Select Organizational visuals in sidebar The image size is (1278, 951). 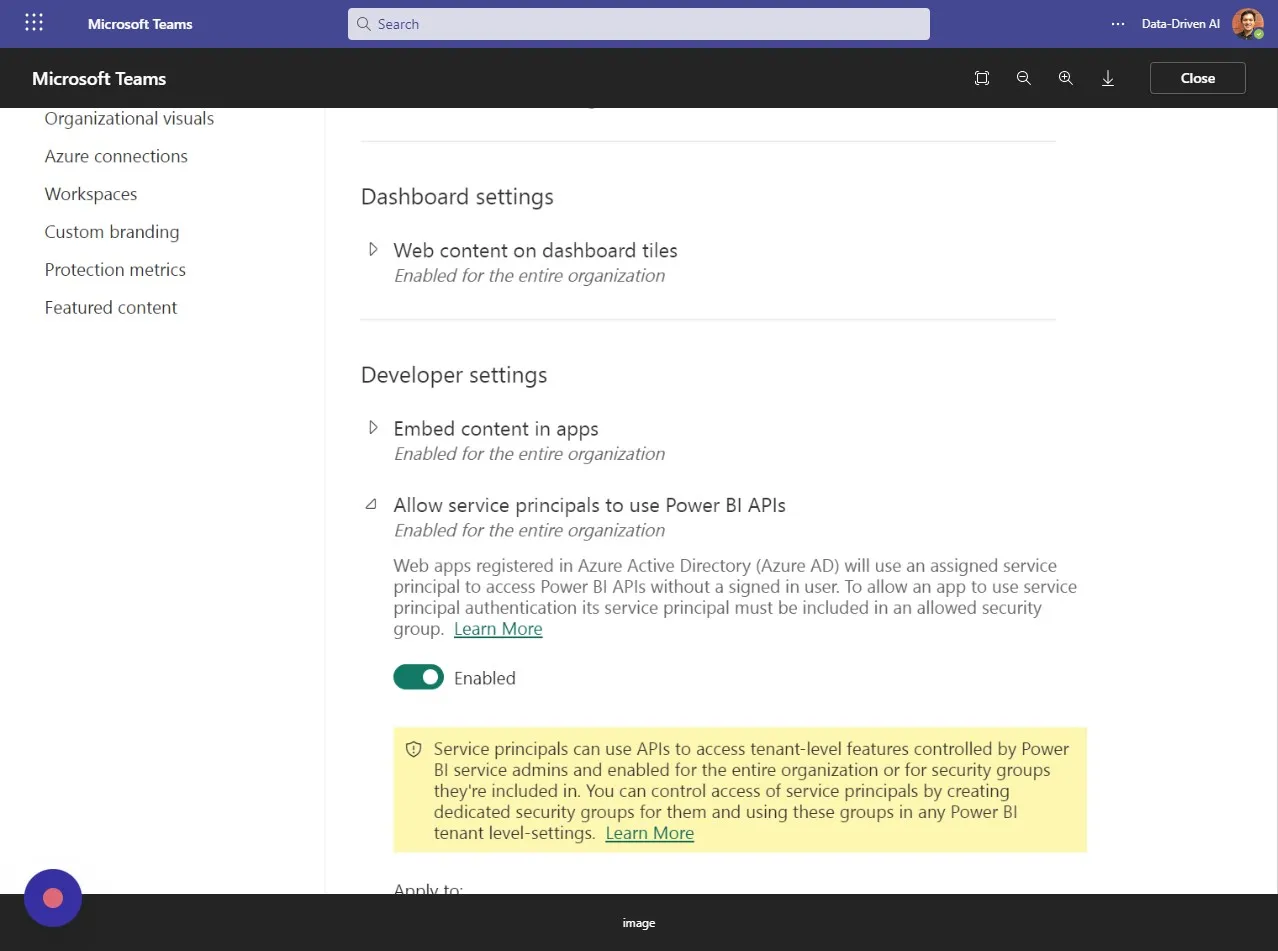(x=129, y=118)
